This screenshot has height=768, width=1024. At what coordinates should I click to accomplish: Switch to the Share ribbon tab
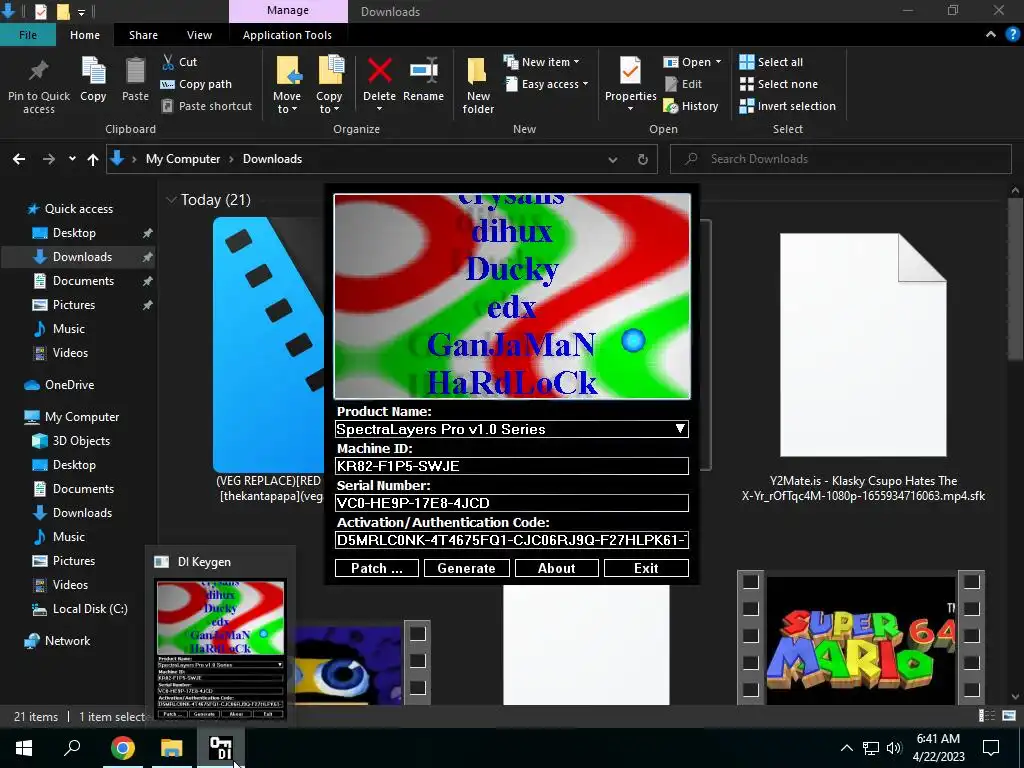[x=143, y=35]
